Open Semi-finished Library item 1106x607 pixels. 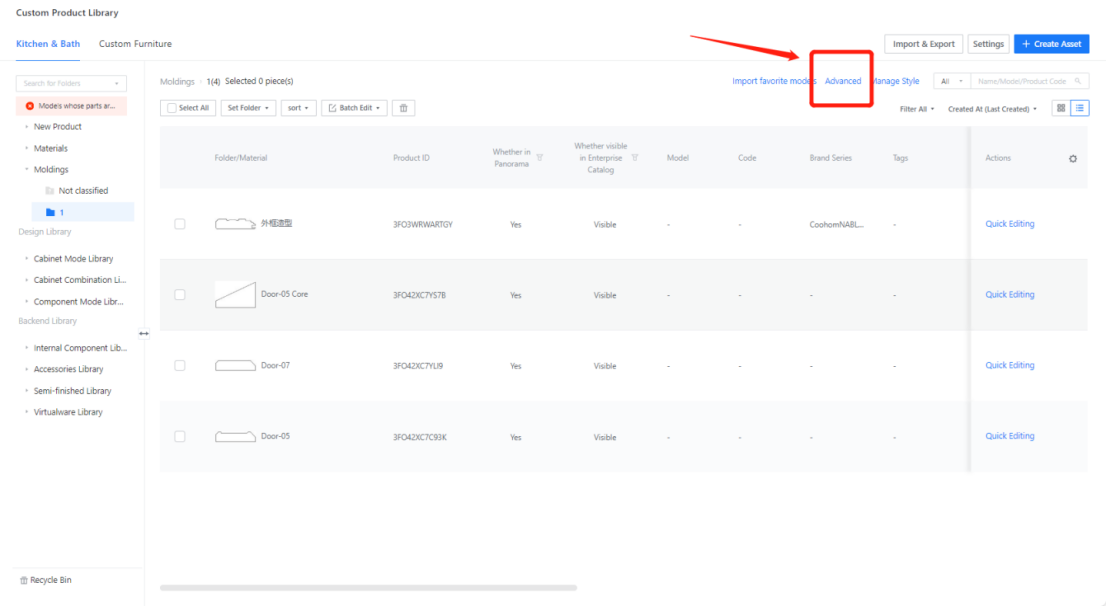(72, 391)
